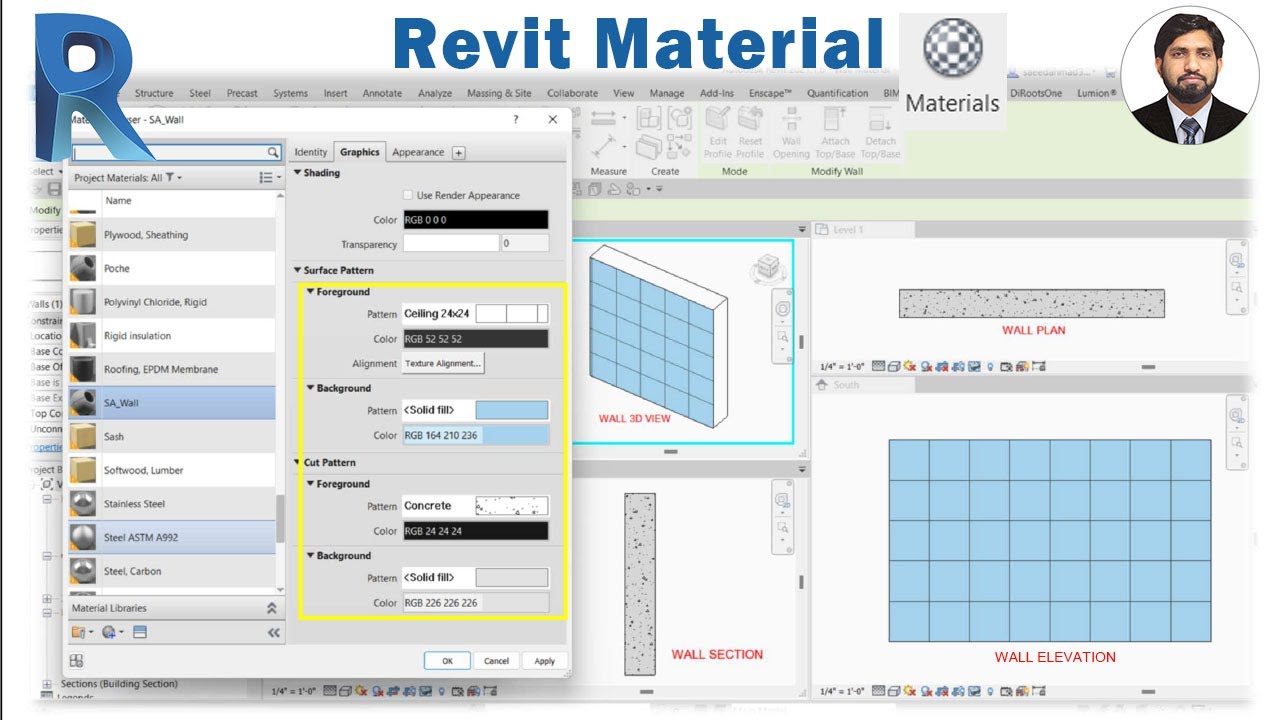This screenshot has height=720, width=1280.
Task: Click the RGB 164 210 236 background color swatch
Action: coord(475,435)
